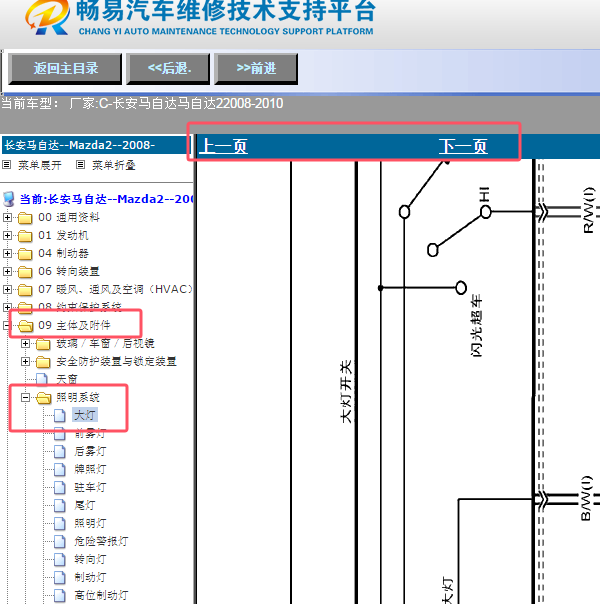Viewport: 600px width, 604px height.
Task: Click the 返回主目录 button
Action: pos(65,69)
